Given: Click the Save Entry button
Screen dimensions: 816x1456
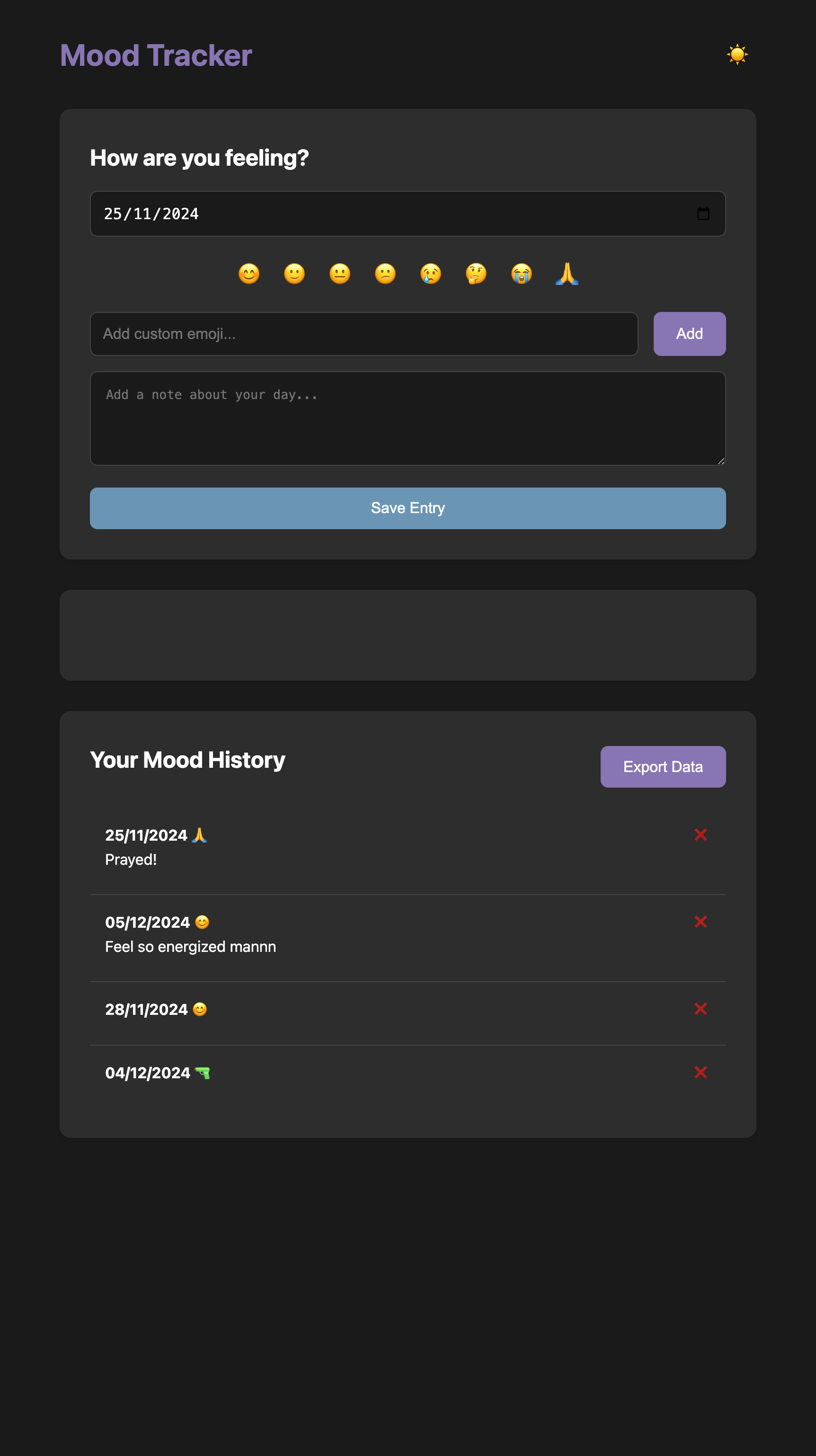Looking at the screenshot, I should (x=408, y=508).
